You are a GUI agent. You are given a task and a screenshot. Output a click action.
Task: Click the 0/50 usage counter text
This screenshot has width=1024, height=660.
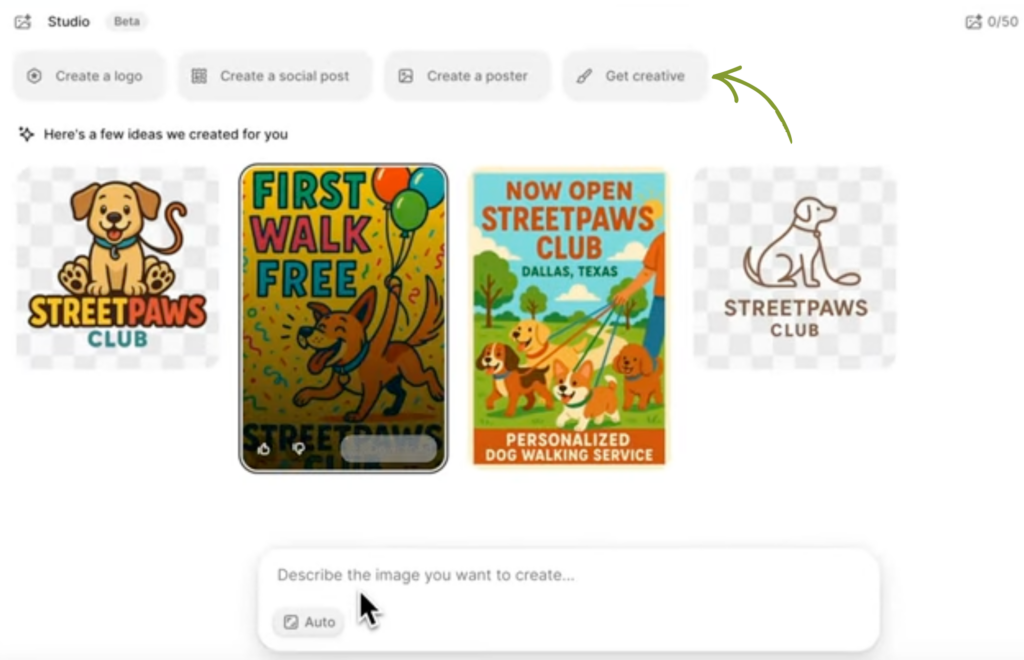1003,22
